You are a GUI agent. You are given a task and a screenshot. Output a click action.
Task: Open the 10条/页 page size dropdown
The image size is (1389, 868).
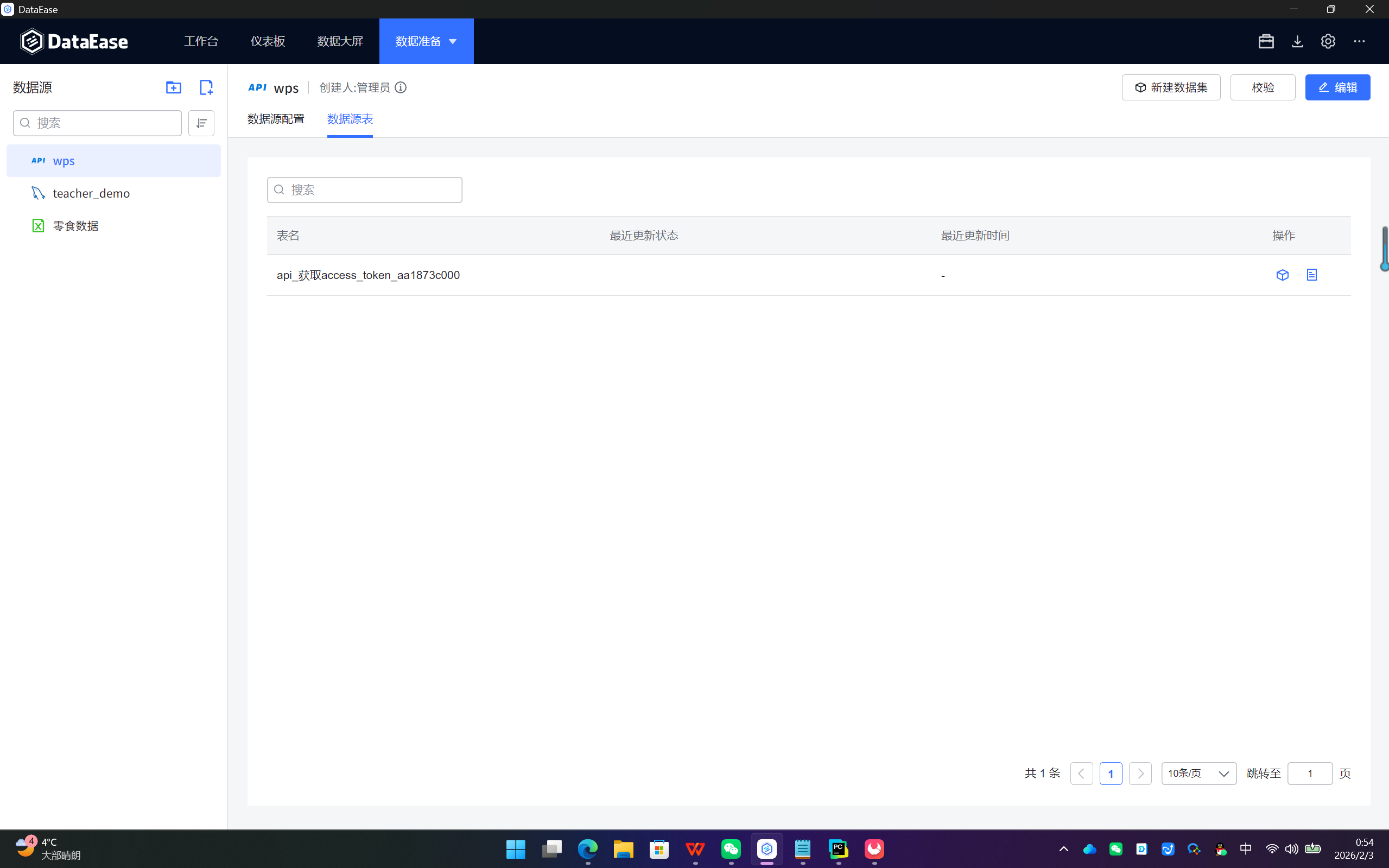(x=1198, y=774)
